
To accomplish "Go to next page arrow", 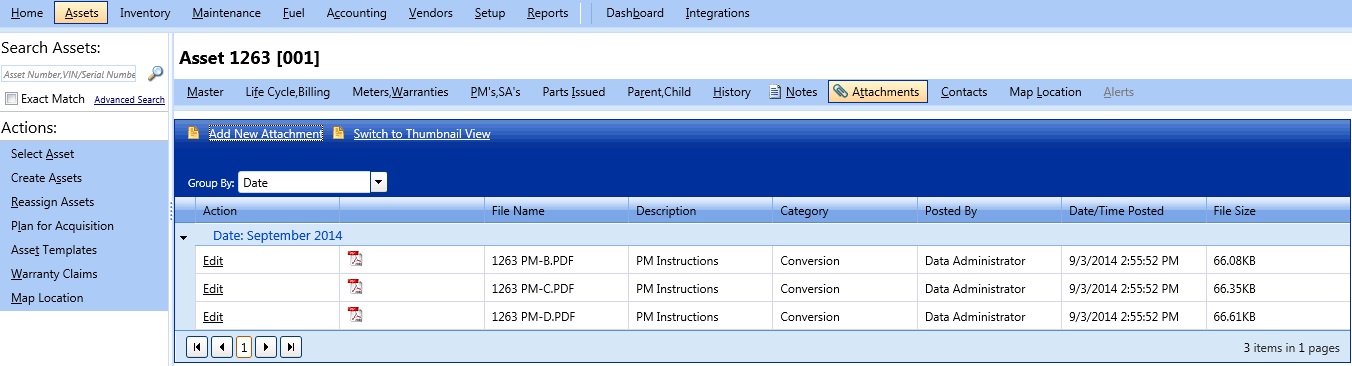I will coord(266,347).
